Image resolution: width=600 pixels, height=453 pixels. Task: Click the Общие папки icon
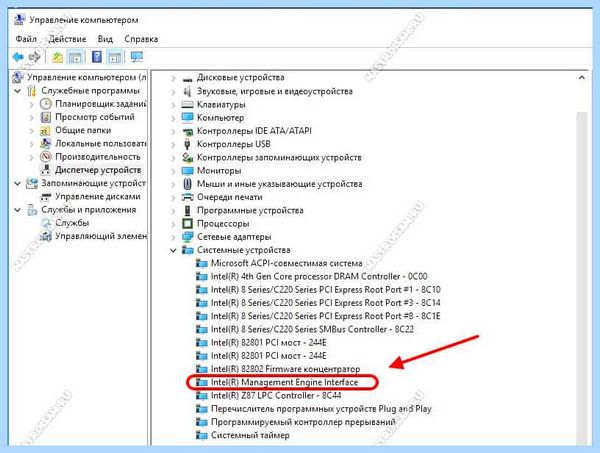[46, 130]
